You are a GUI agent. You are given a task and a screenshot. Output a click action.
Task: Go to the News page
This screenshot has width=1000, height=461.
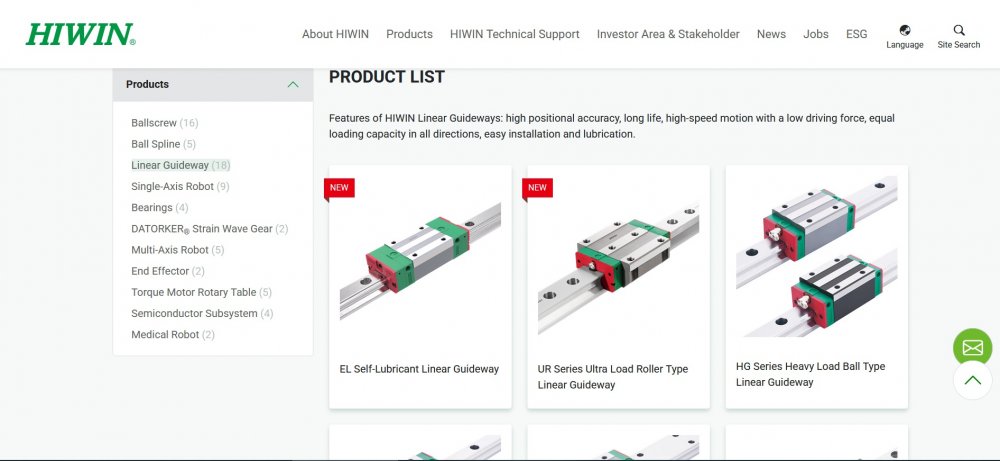pos(771,34)
